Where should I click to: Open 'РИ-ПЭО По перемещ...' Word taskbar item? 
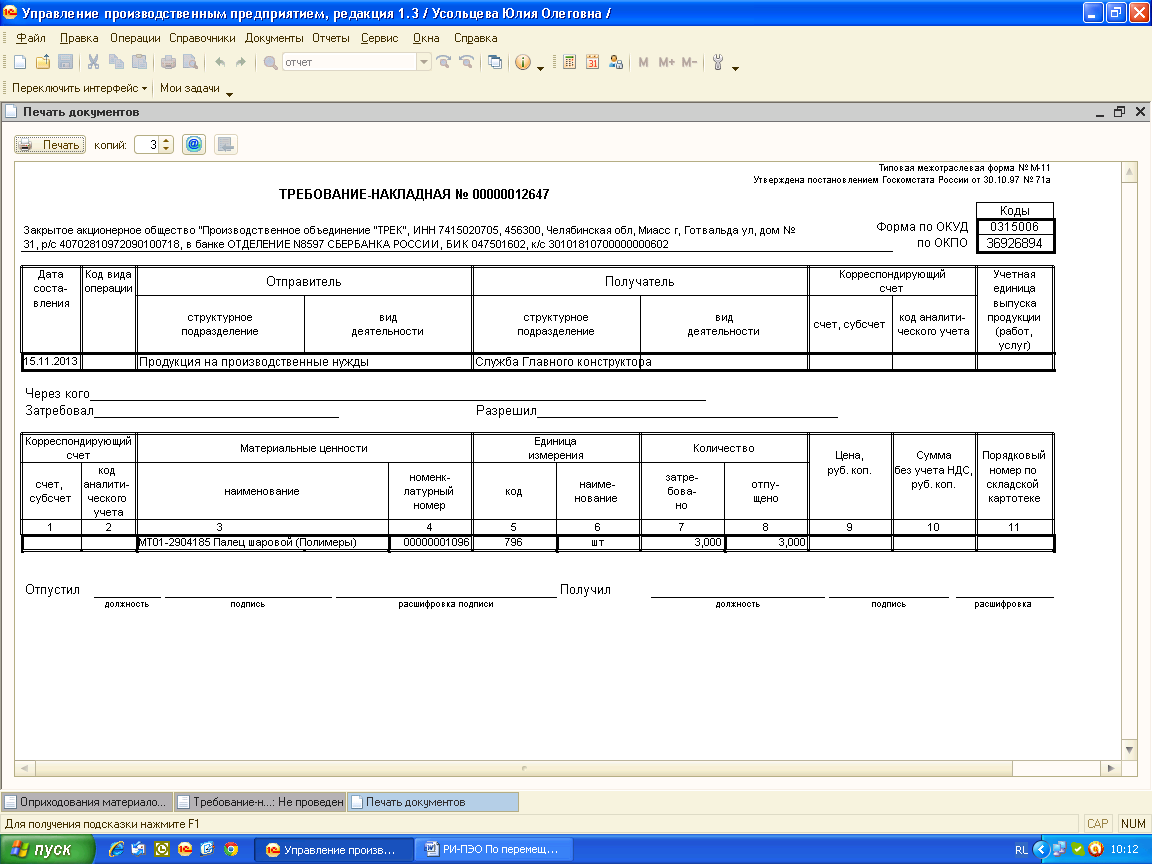pyautogui.click(x=493, y=850)
